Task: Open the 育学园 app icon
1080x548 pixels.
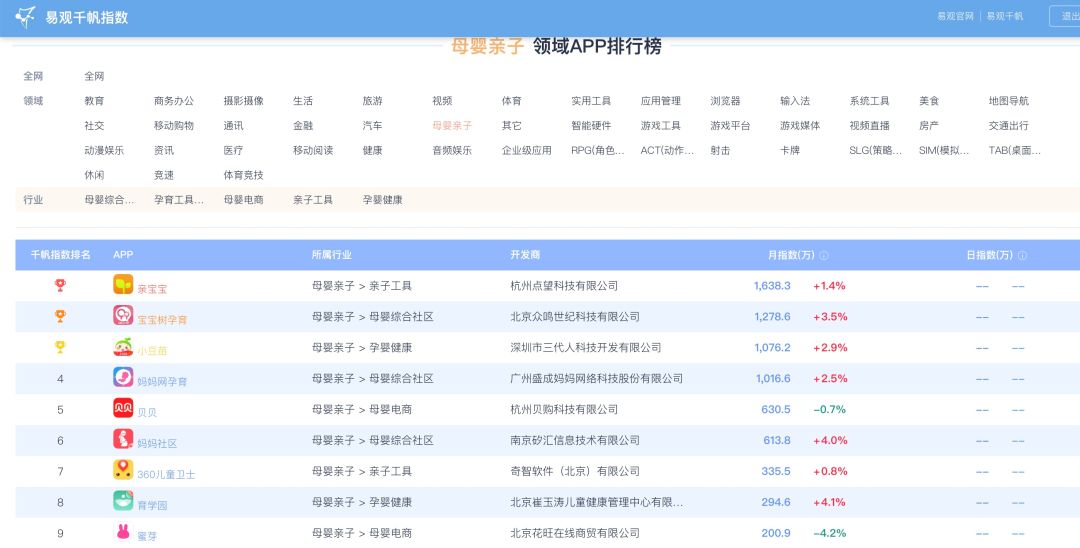Action: [123, 501]
